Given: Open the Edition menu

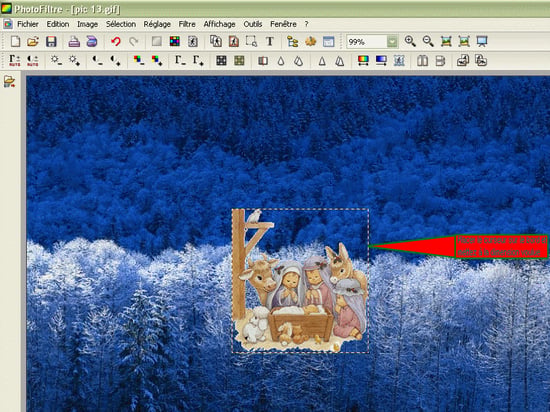Looking at the screenshot, I should (x=58, y=24).
